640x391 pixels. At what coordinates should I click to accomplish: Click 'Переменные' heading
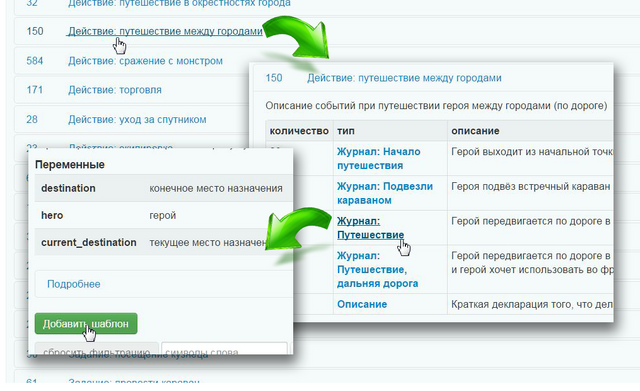(70, 164)
